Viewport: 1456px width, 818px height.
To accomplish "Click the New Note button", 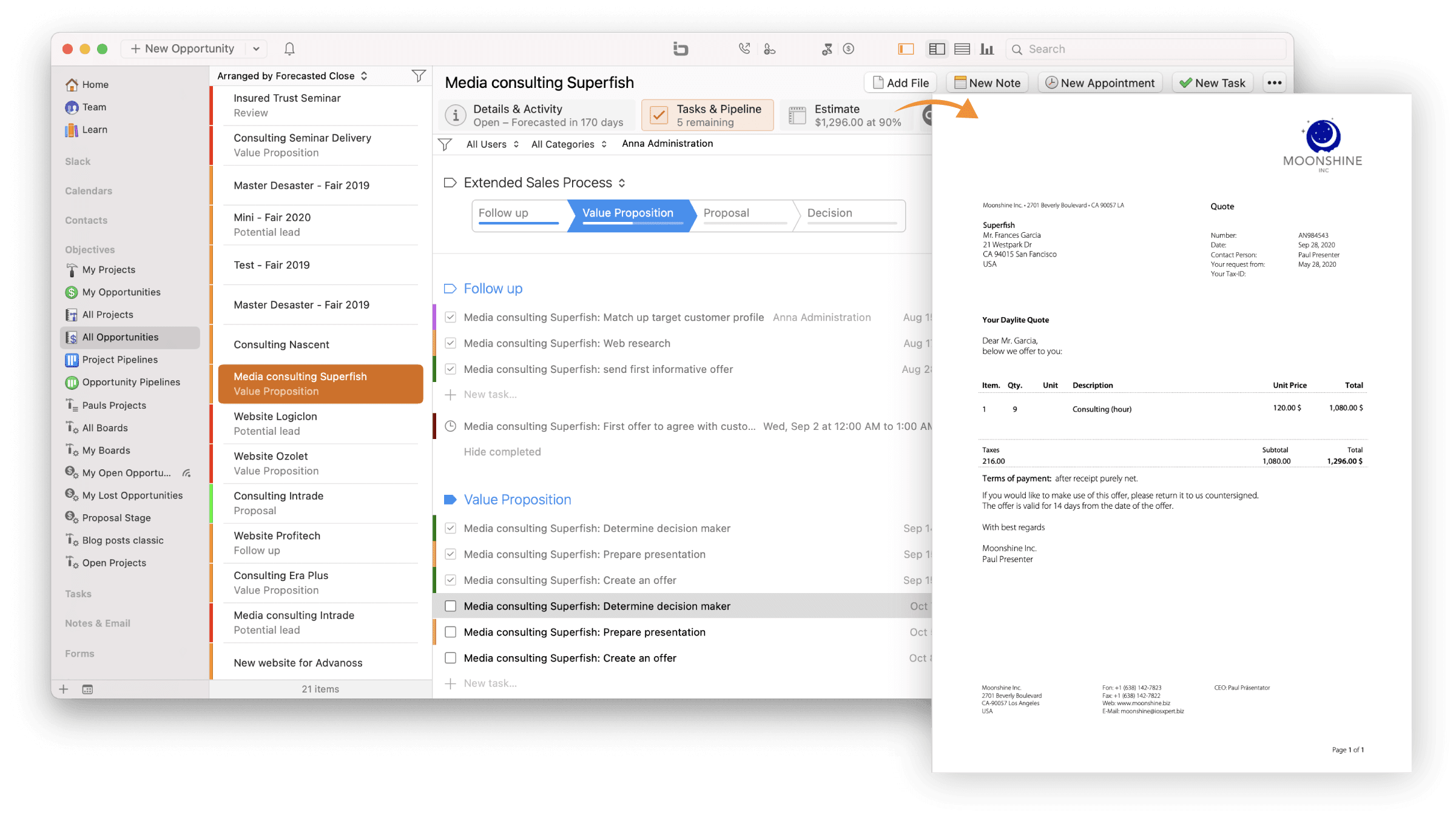I will 987,83.
